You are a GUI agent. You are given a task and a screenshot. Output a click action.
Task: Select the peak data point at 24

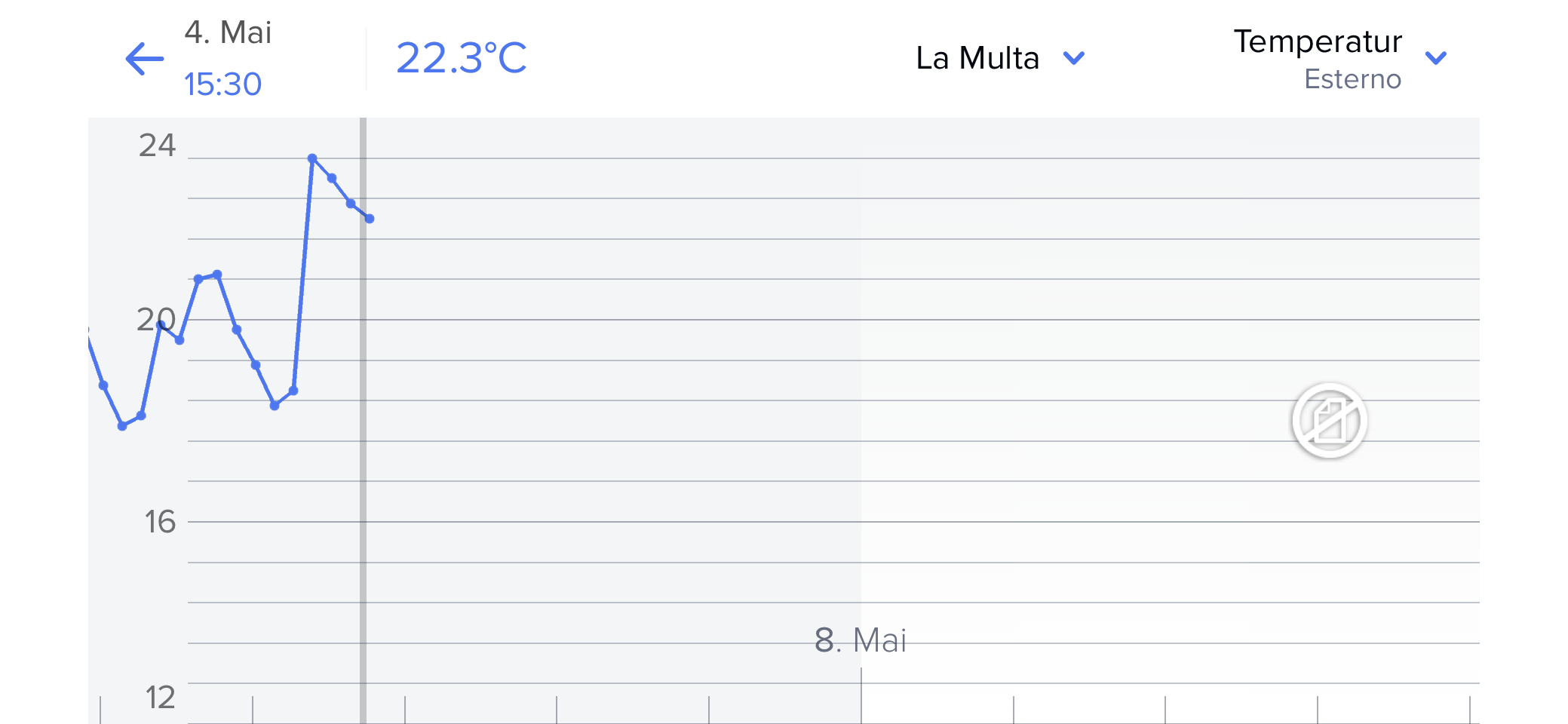(312, 158)
